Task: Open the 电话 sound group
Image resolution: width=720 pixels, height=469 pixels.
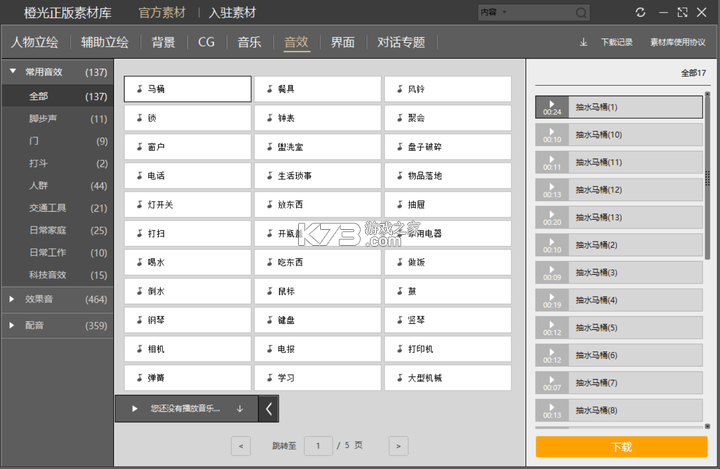Action: coord(187,175)
